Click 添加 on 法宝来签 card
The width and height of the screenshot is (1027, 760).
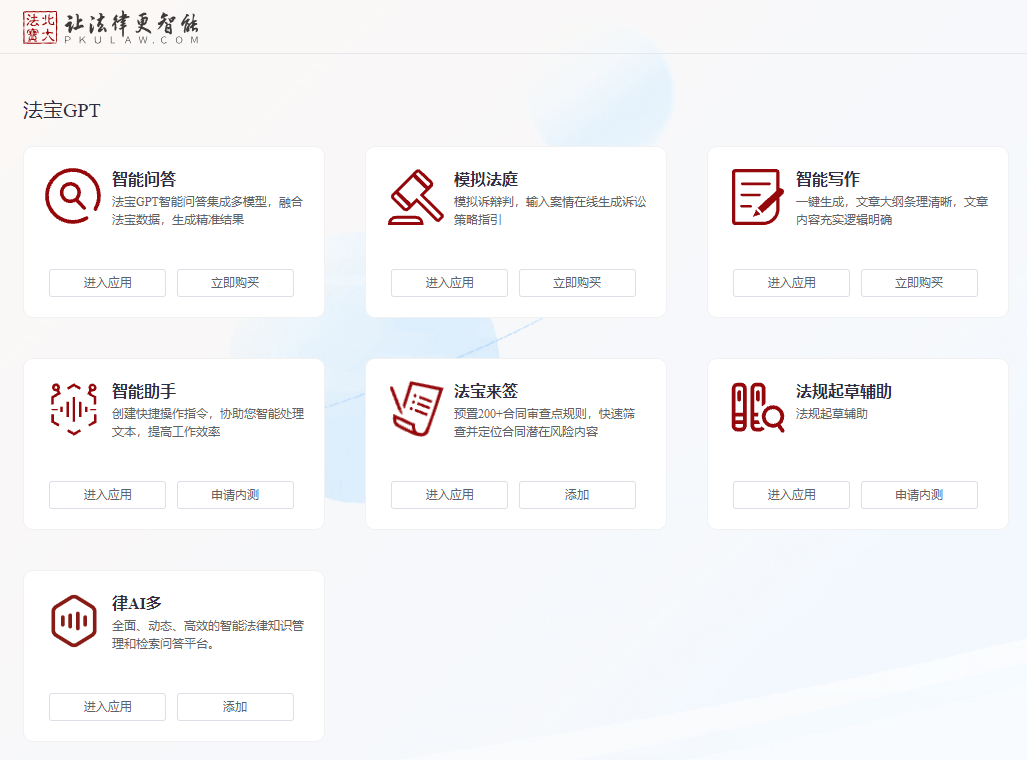pos(577,495)
